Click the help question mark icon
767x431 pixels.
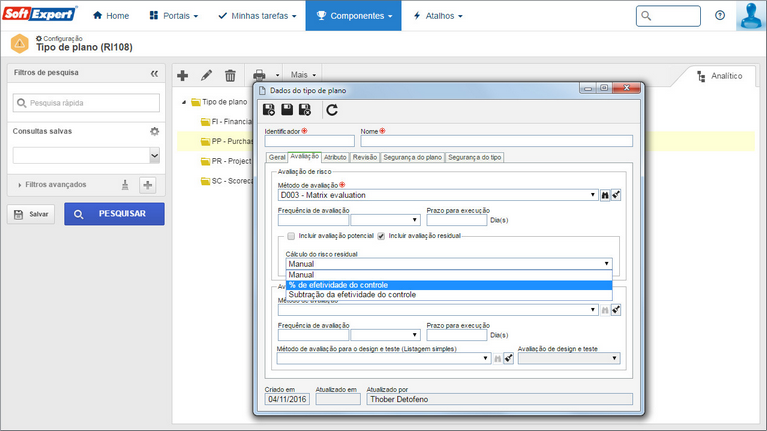pos(720,16)
